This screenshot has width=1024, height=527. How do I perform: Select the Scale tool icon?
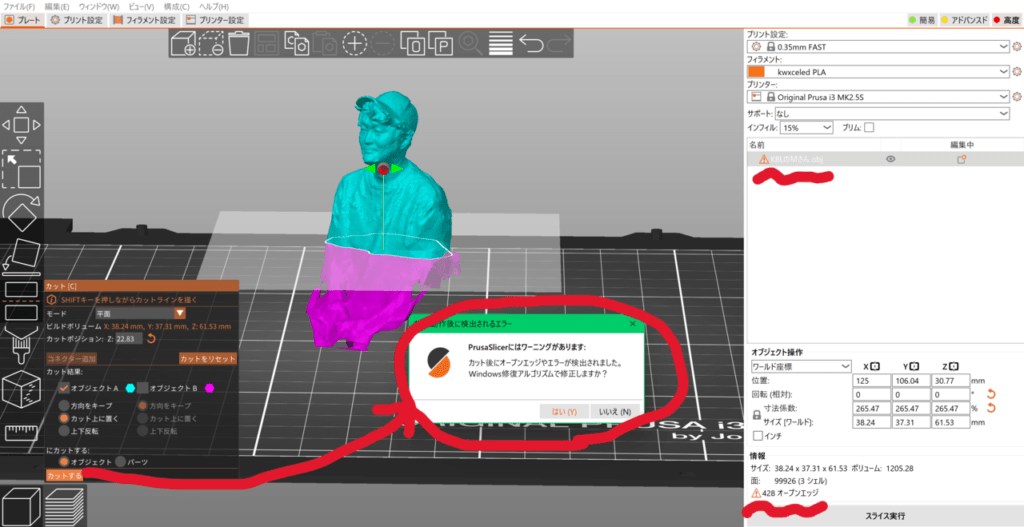click(x=22, y=168)
